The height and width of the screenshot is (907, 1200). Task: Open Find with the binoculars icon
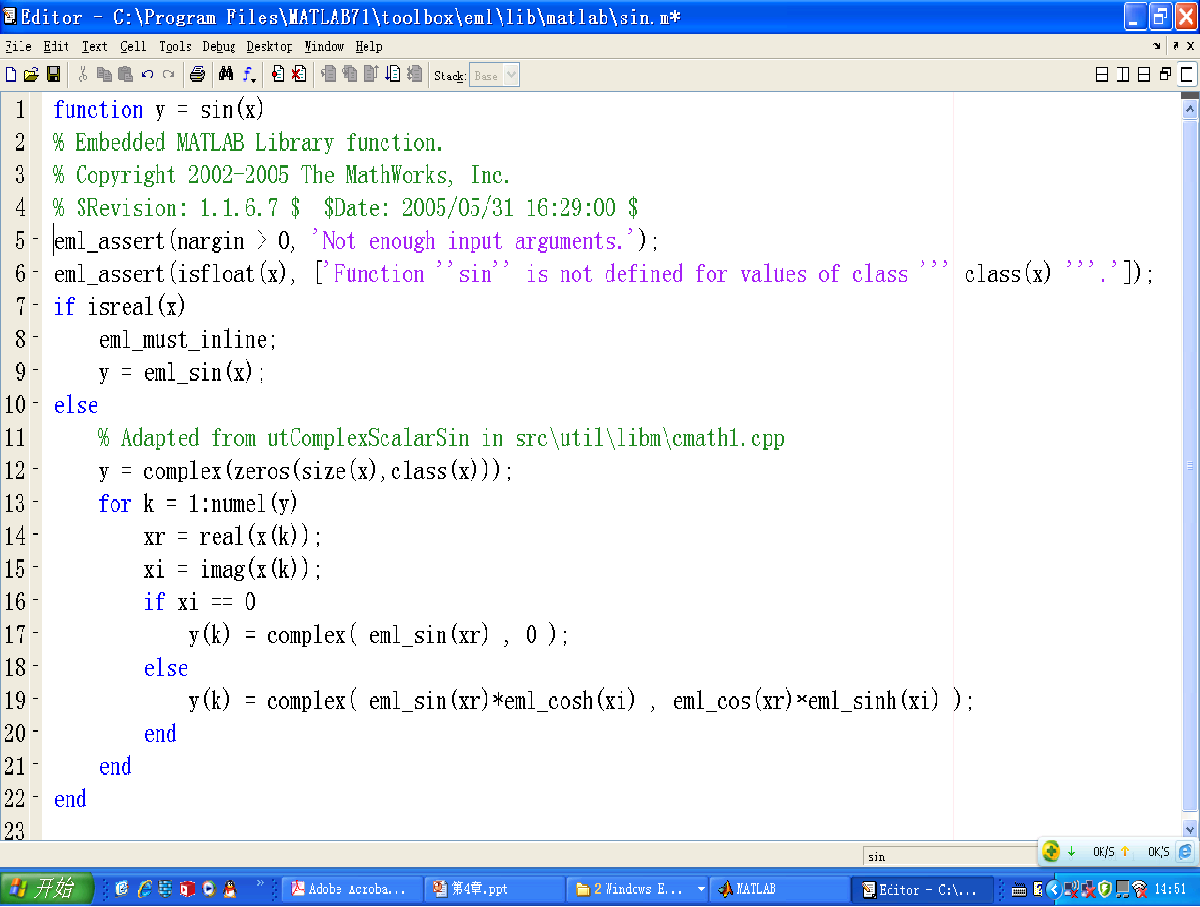pyautogui.click(x=226, y=75)
